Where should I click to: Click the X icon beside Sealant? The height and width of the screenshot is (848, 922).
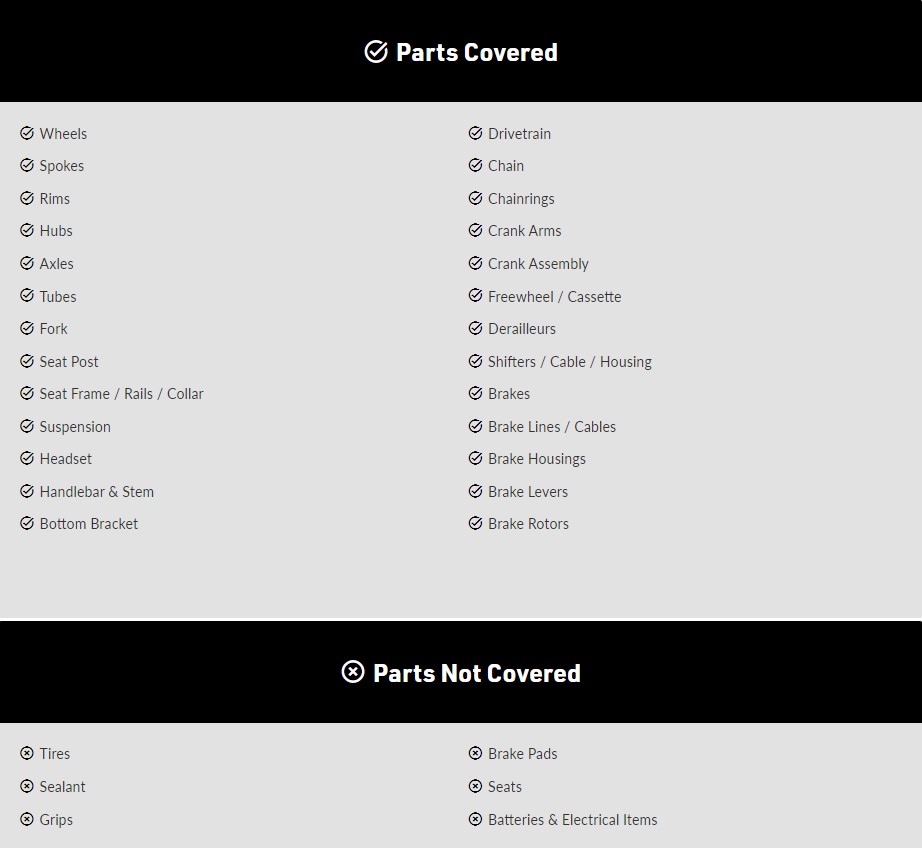27,786
